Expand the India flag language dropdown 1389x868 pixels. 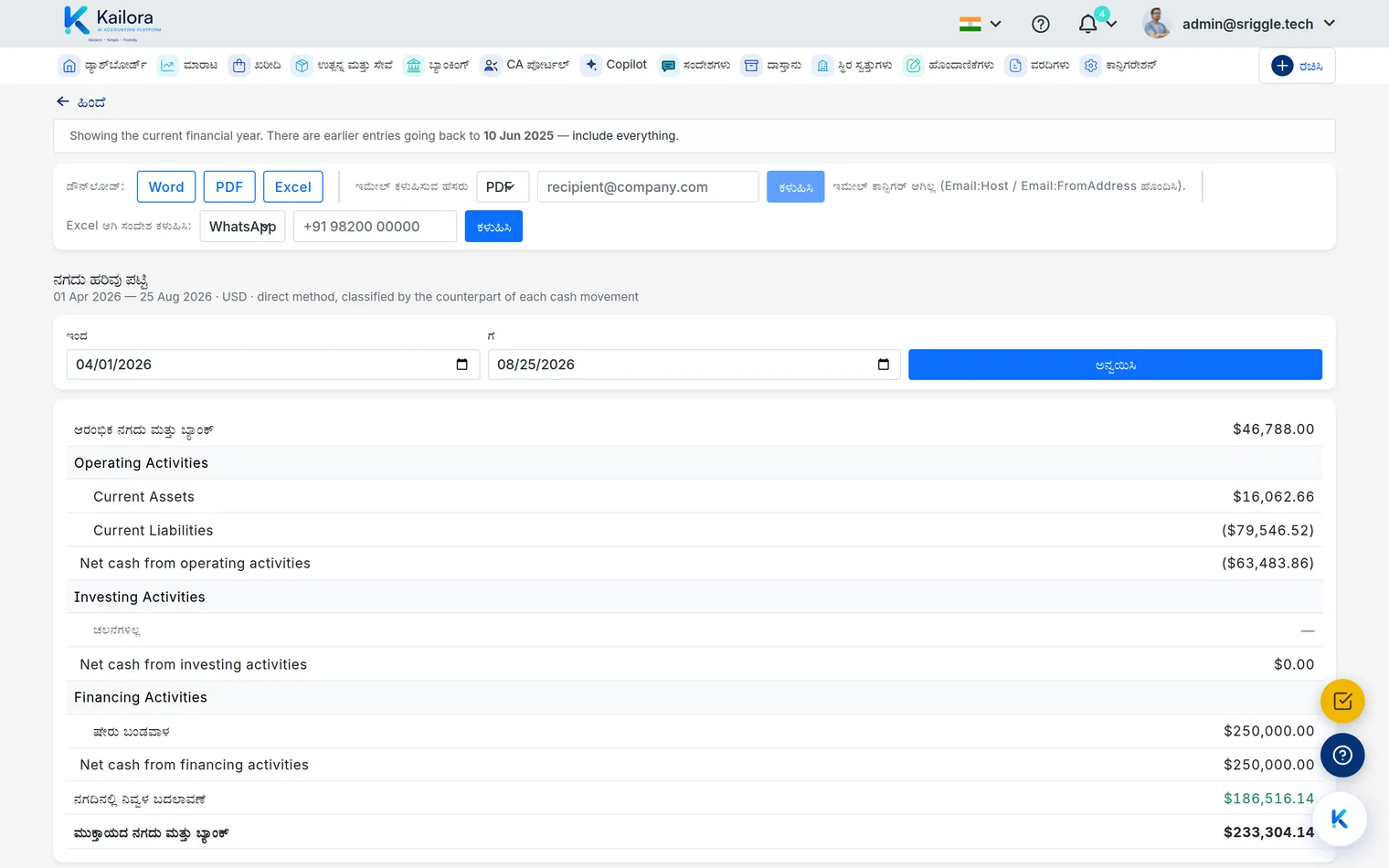click(x=981, y=24)
